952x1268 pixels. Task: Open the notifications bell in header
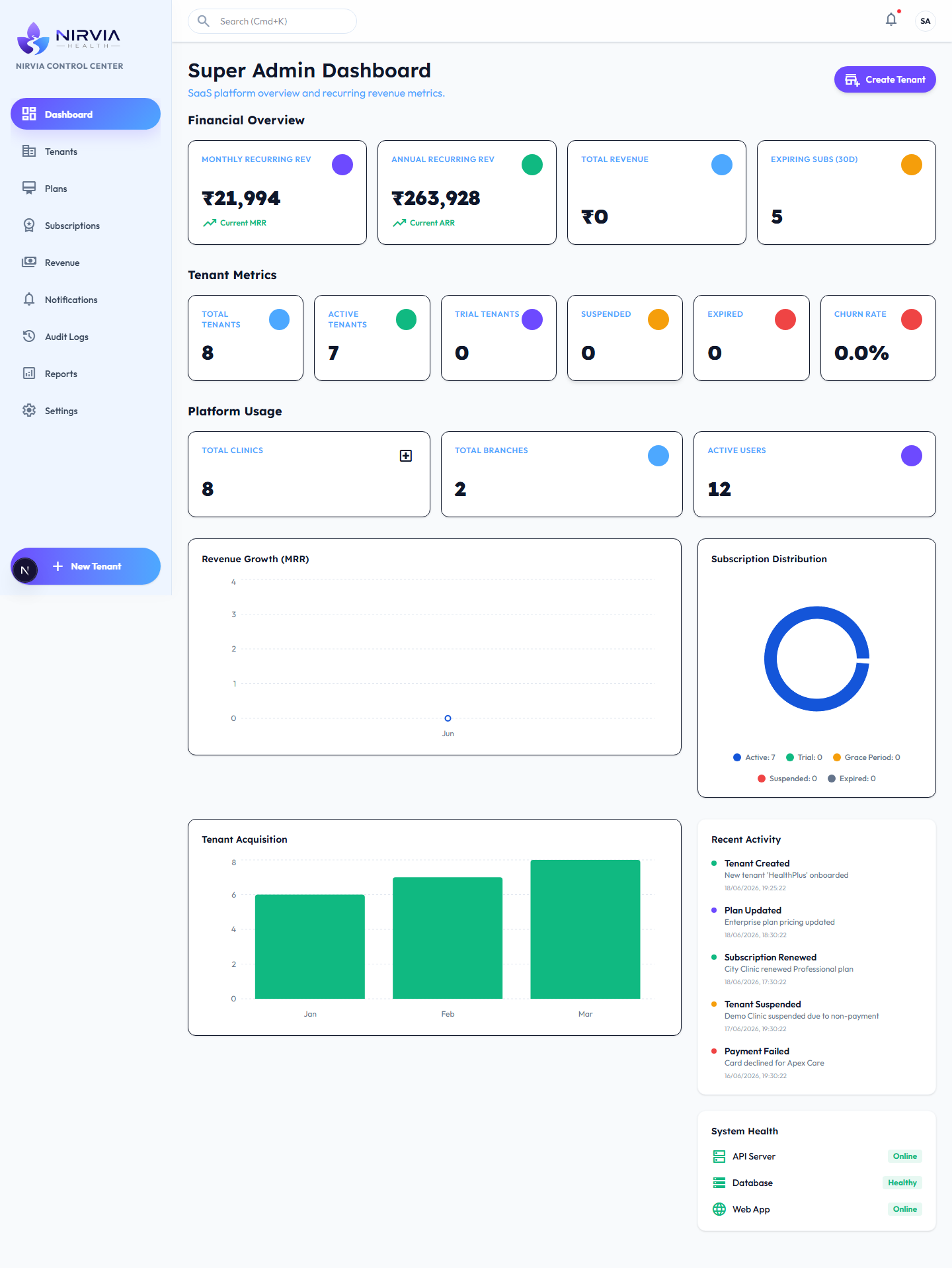click(891, 20)
